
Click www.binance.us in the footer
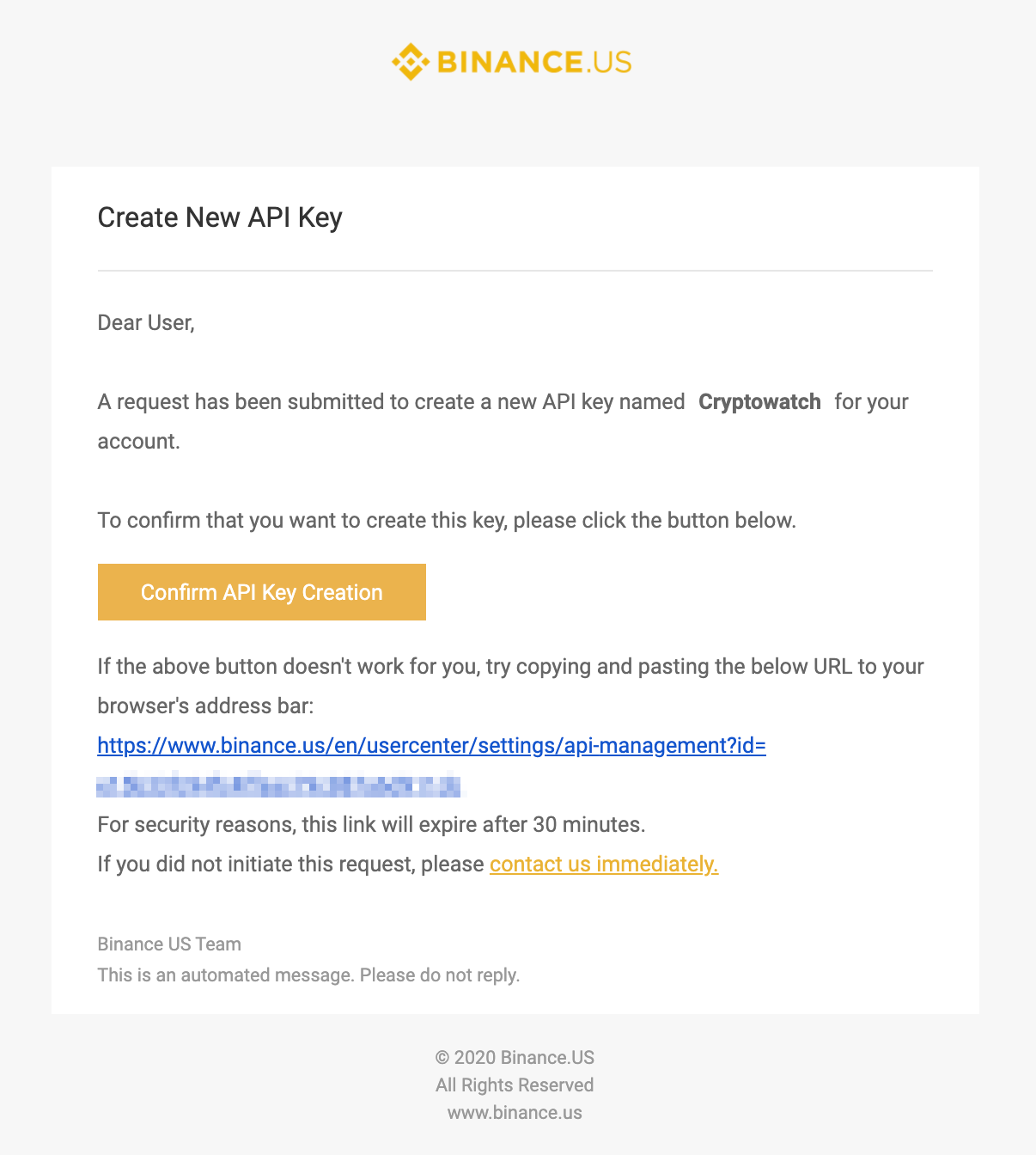pos(515,1112)
